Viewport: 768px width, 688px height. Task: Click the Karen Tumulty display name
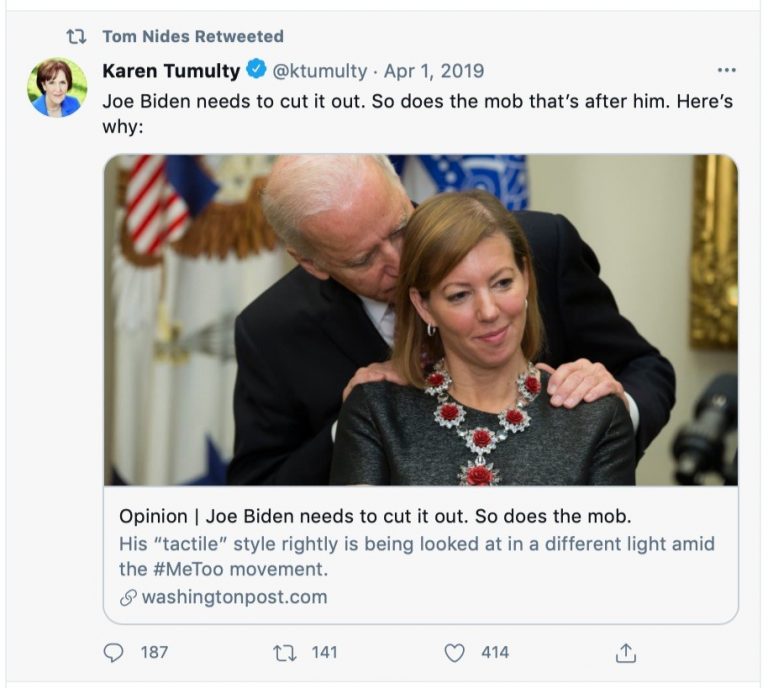[171, 71]
